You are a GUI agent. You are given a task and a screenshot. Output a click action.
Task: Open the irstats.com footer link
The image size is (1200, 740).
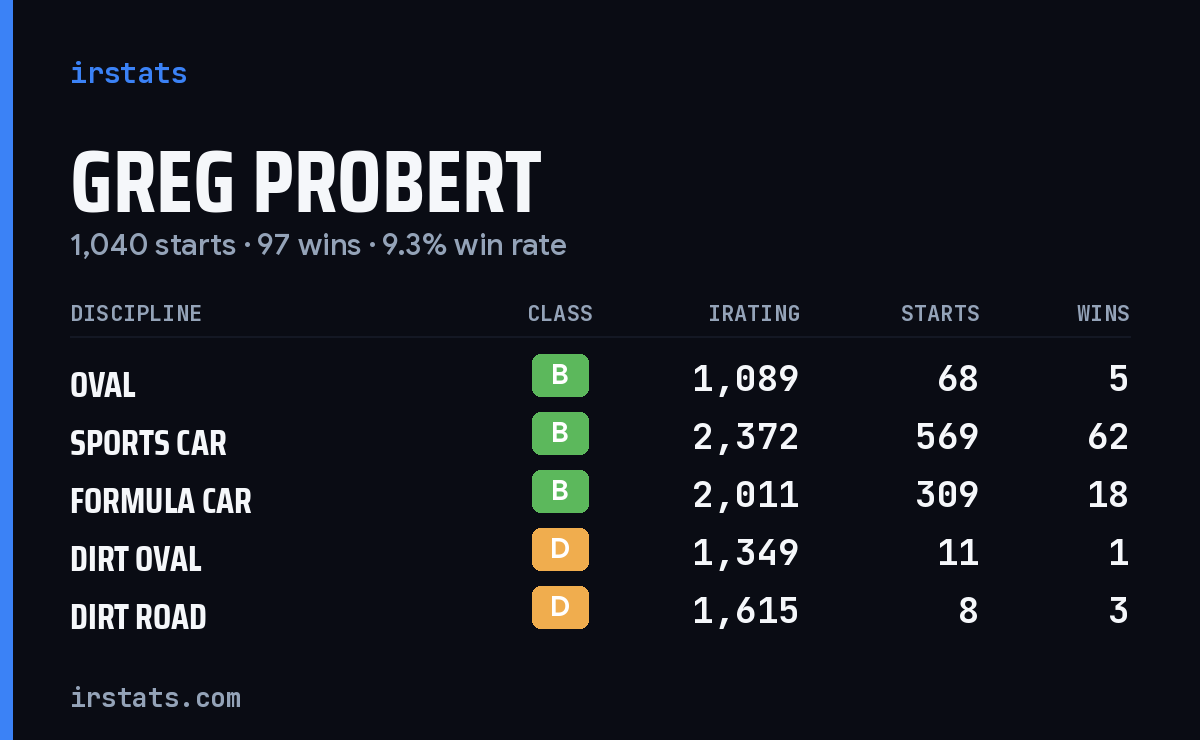(155, 697)
